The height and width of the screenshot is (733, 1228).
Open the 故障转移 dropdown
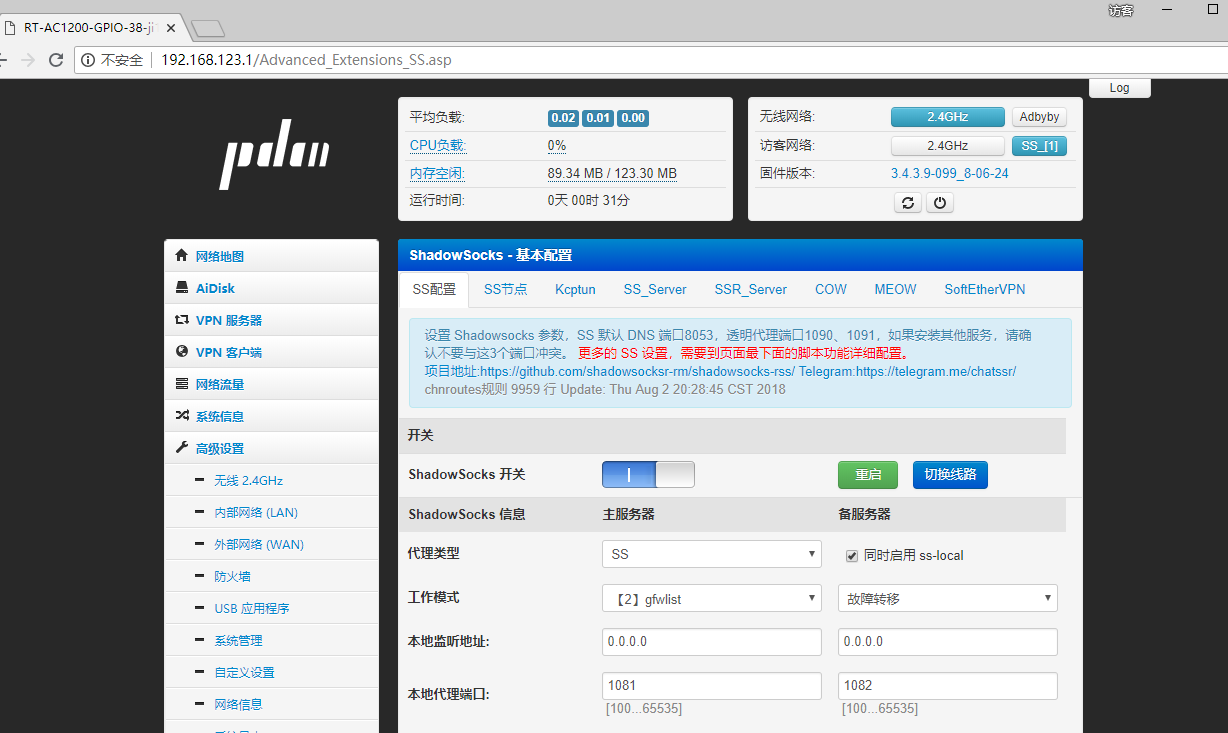[947, 598]
